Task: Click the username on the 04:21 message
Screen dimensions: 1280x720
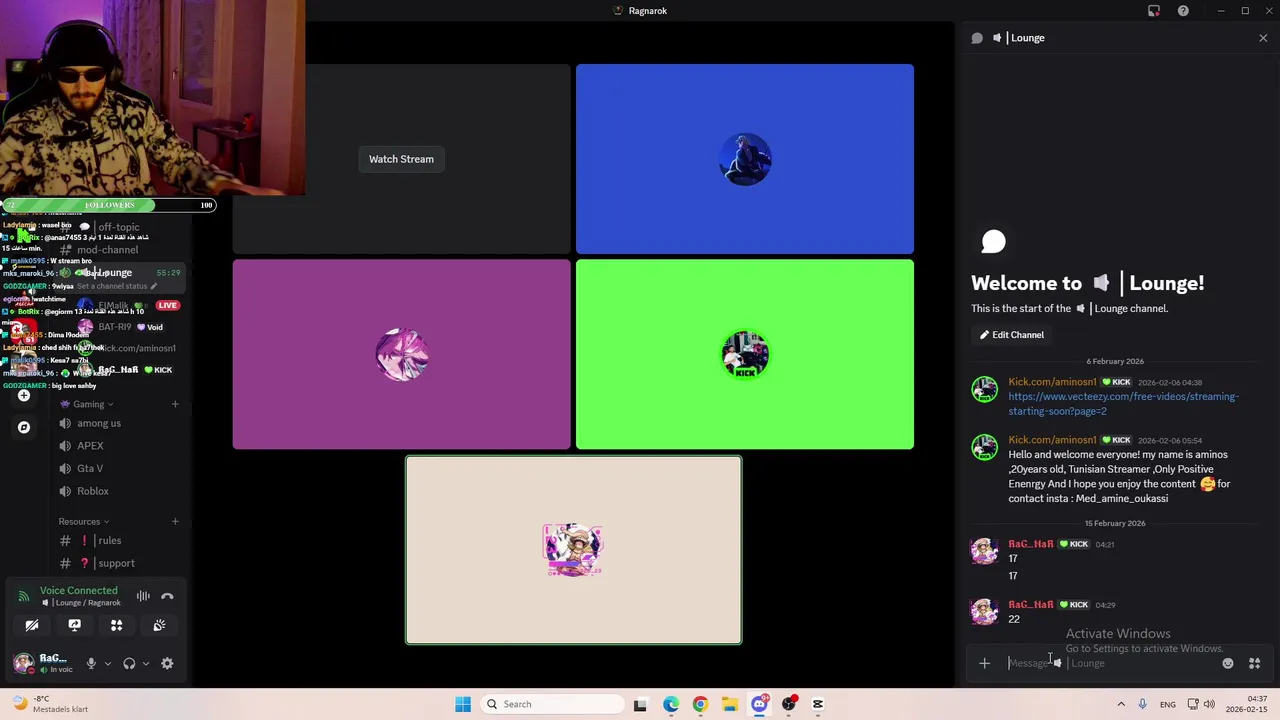Action: pyautogui.click(x=1030, y=544)
